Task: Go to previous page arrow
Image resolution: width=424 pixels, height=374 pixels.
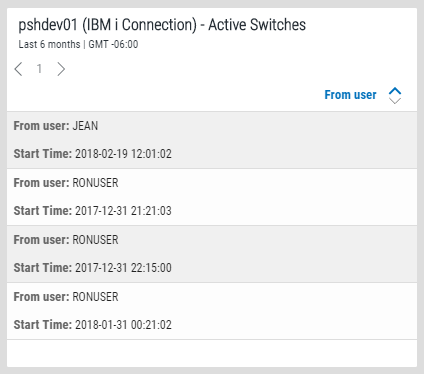Action: (x=18, y=69)
